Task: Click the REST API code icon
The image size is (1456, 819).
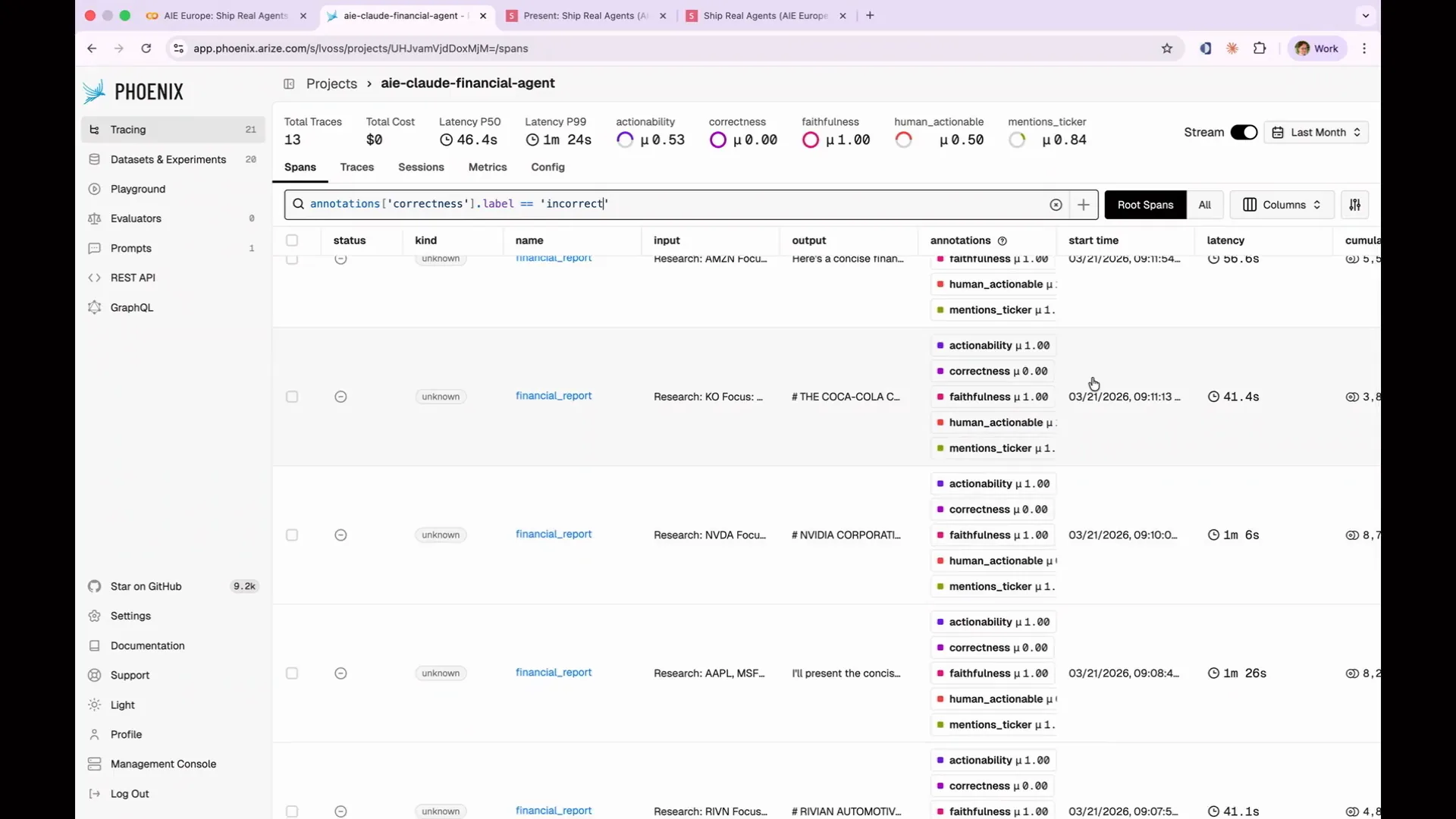Action: (95, 278)
